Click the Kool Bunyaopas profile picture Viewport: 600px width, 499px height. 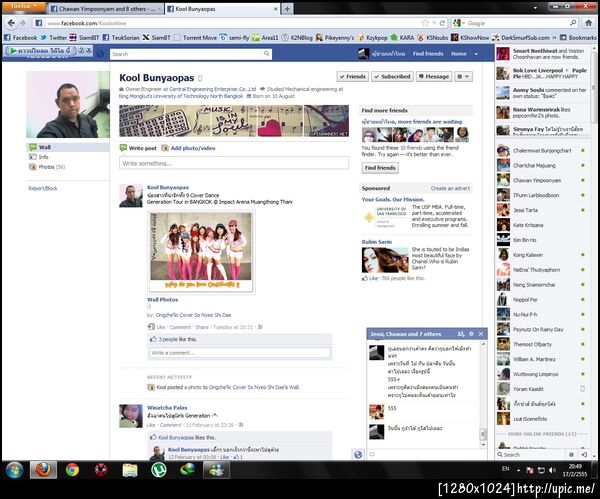68,104
